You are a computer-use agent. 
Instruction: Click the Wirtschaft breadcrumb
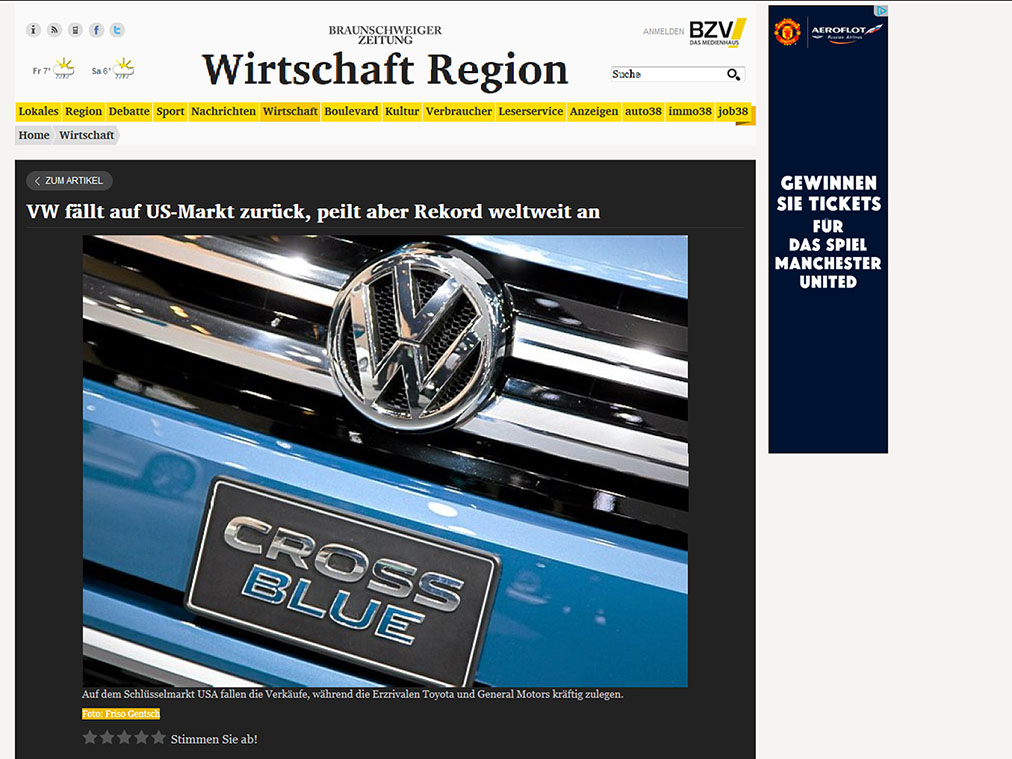point(86,135)
